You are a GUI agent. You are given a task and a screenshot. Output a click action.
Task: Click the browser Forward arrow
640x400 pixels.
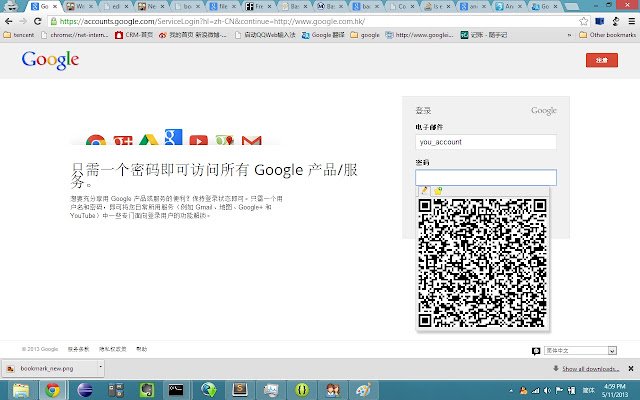point(23,21)
